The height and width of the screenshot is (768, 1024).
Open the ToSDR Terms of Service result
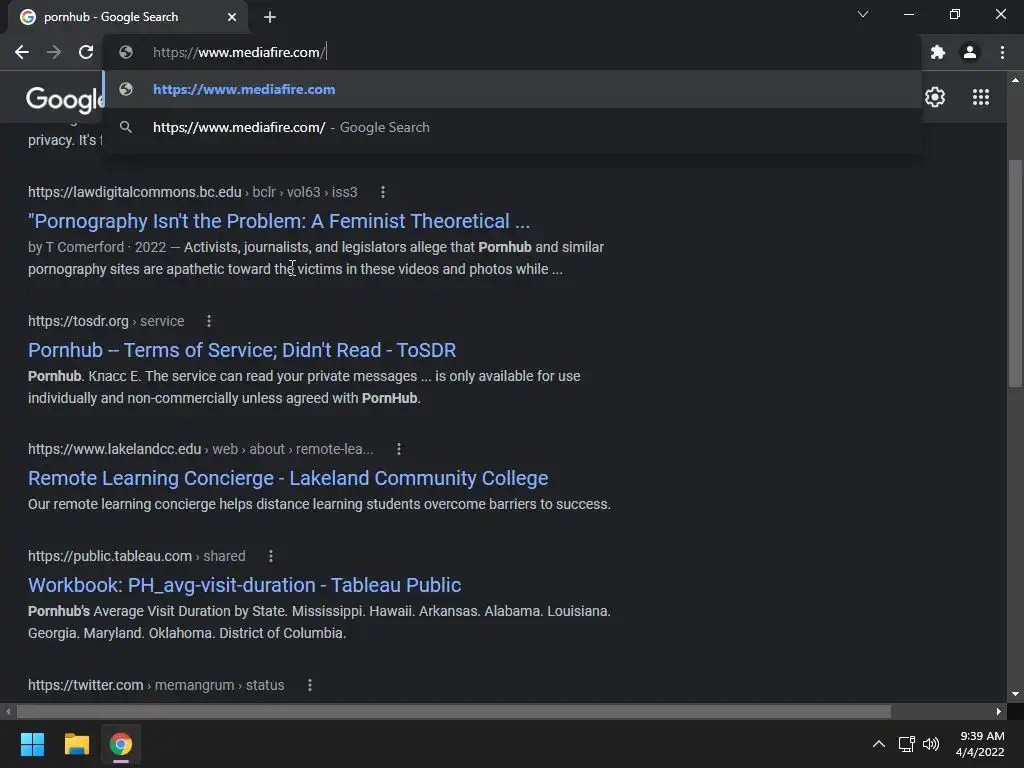(242, 350)
